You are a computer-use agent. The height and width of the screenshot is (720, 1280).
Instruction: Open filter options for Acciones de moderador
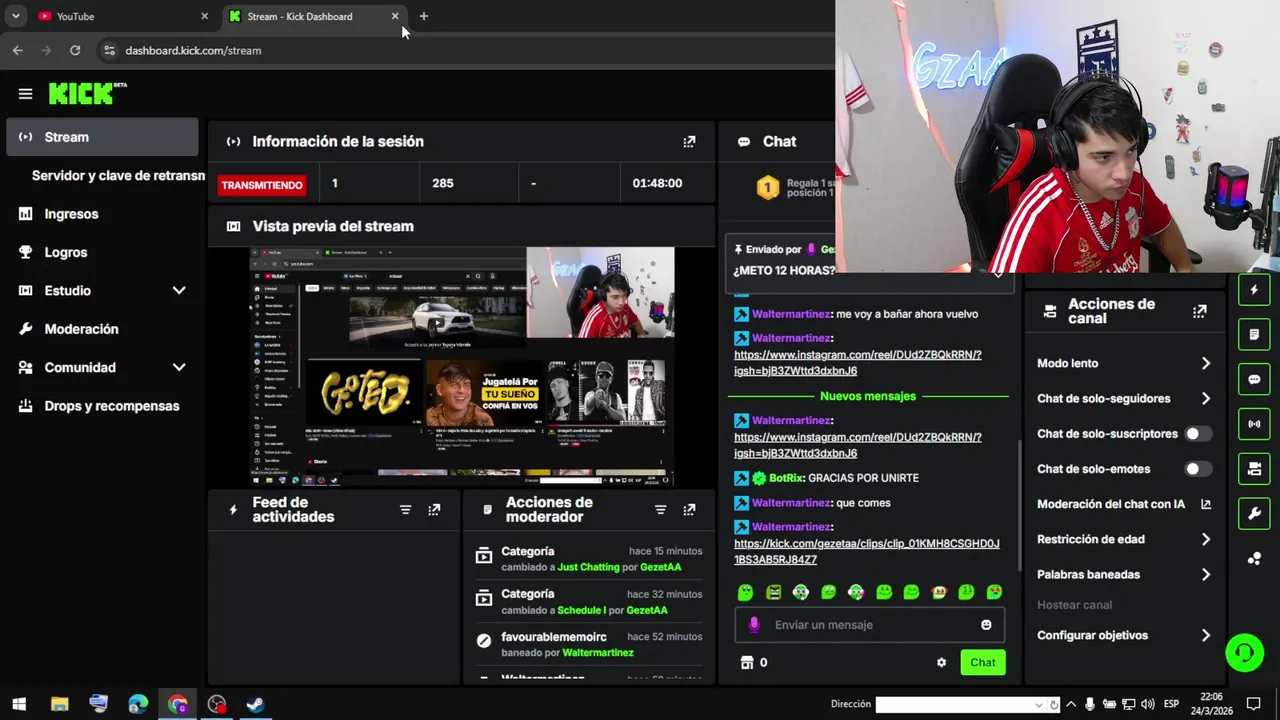[660, 510]
